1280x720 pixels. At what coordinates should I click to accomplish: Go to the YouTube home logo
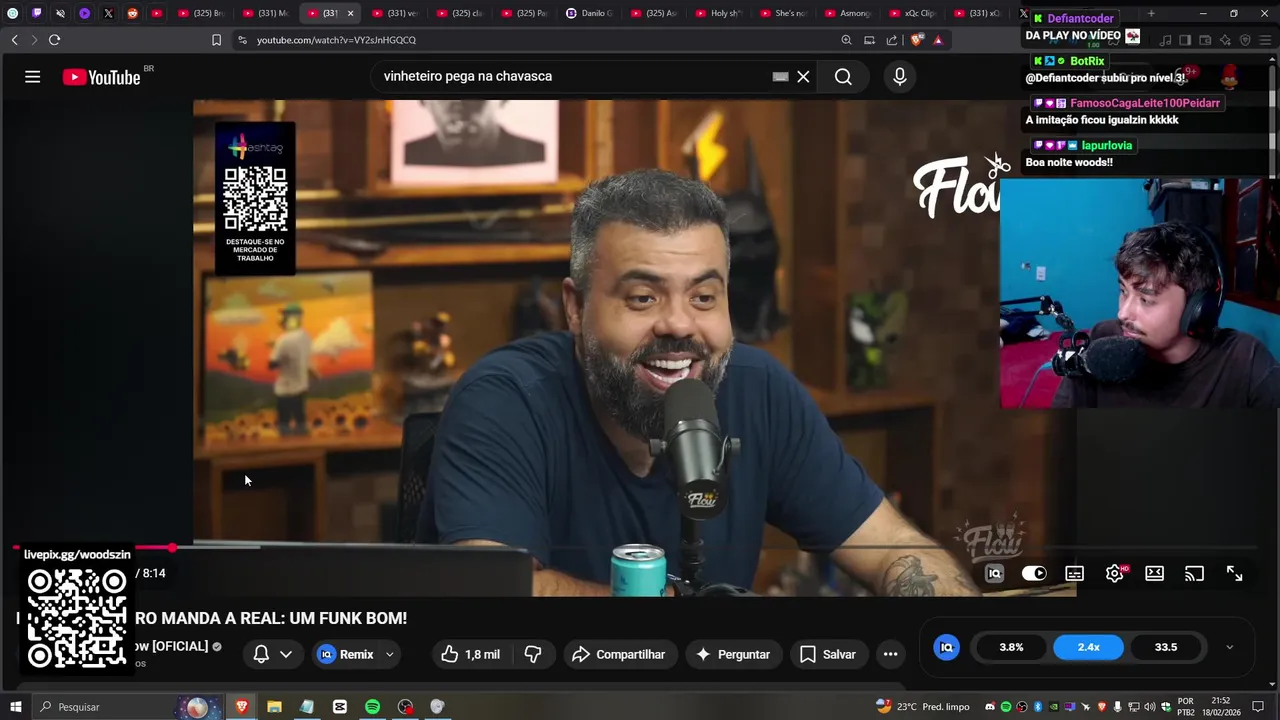click(101, 77)
